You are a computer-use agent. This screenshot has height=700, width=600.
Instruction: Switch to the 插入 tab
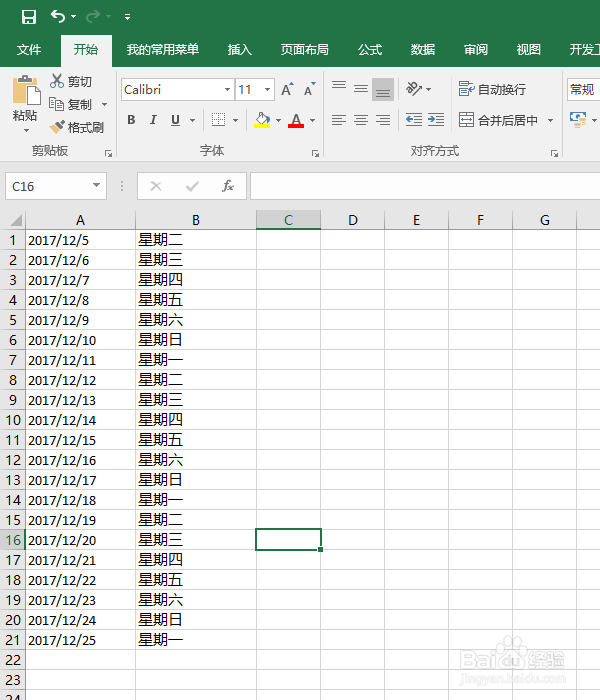tap(240, 50)
